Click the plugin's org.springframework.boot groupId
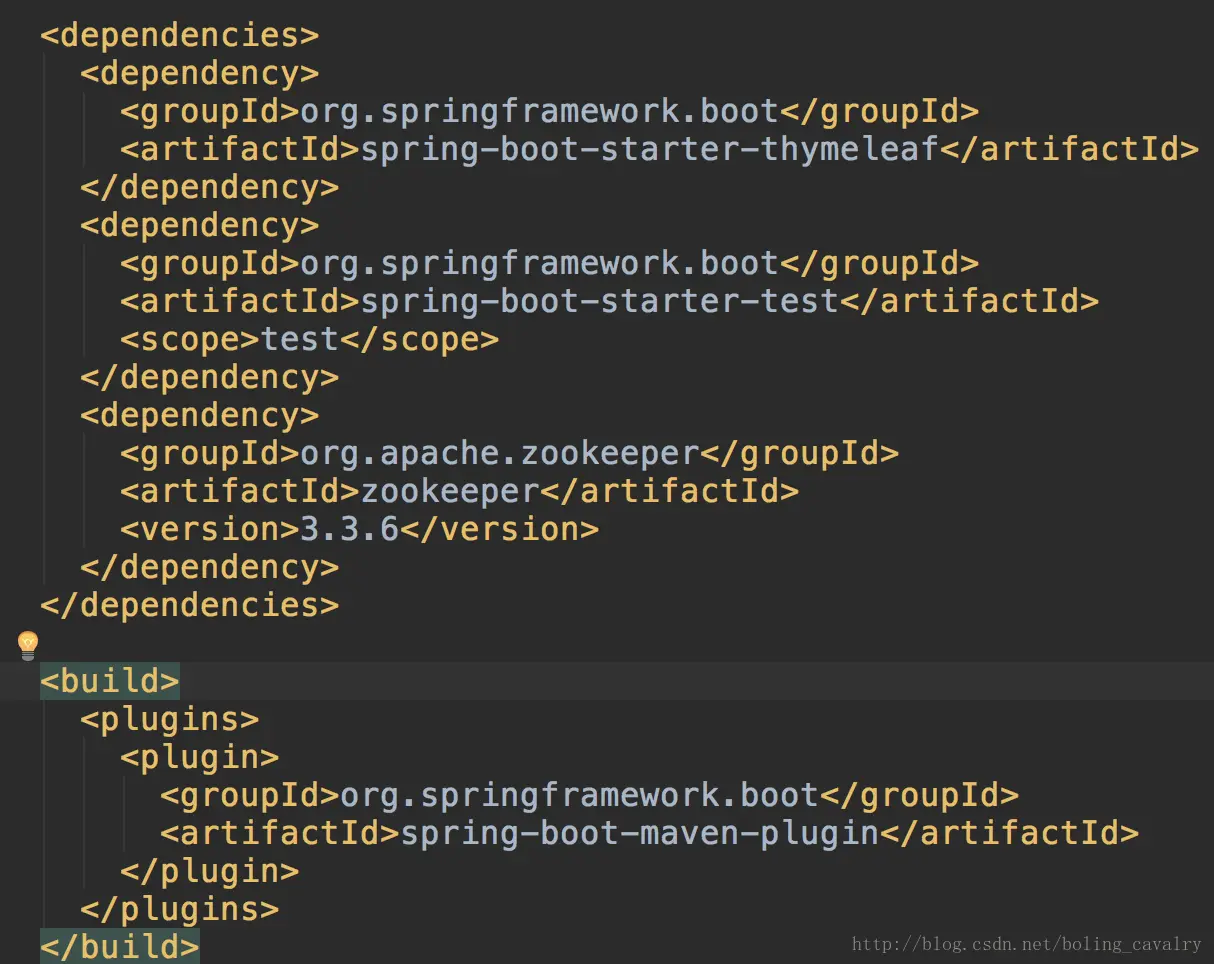1214x964 pixels. (x=580, y=795)
